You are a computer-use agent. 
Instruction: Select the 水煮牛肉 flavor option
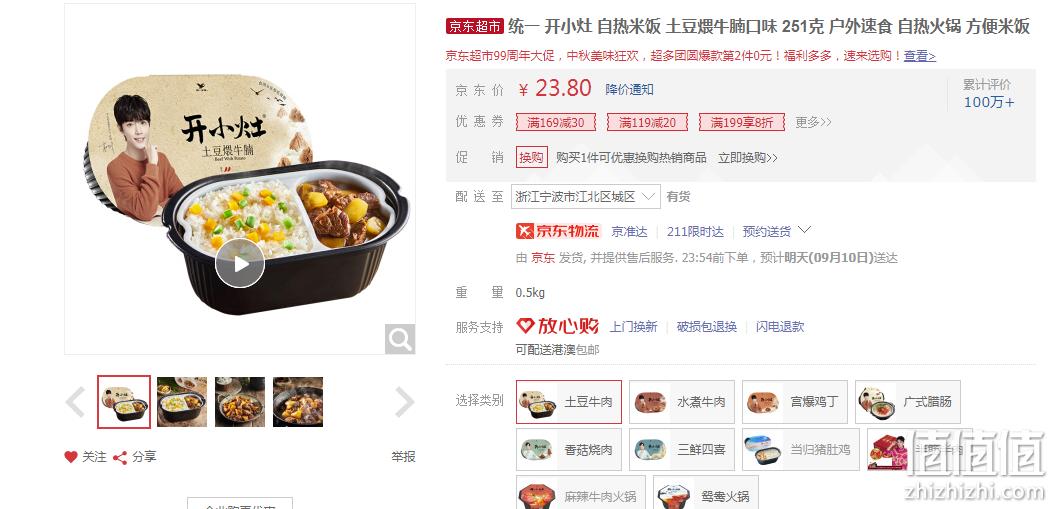[682, 402]
